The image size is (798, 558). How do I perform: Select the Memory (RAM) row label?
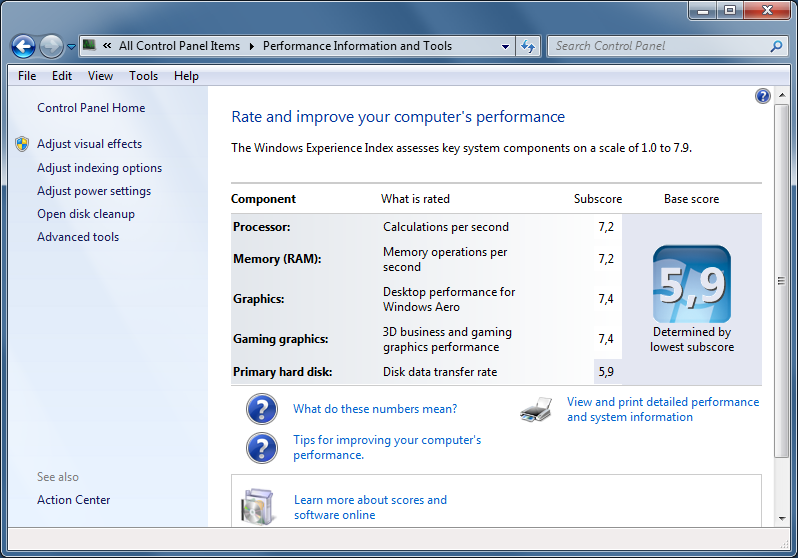[x=277, y=259]
